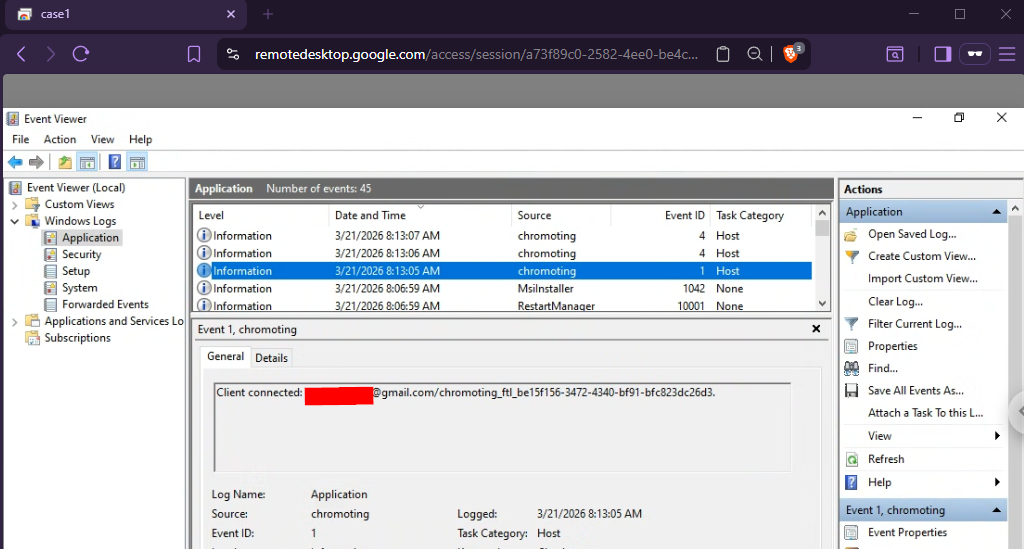Viewport: 1024px width, 549px height.
Task: Click the clipboard icon in address bar
Action: [723, 54]
